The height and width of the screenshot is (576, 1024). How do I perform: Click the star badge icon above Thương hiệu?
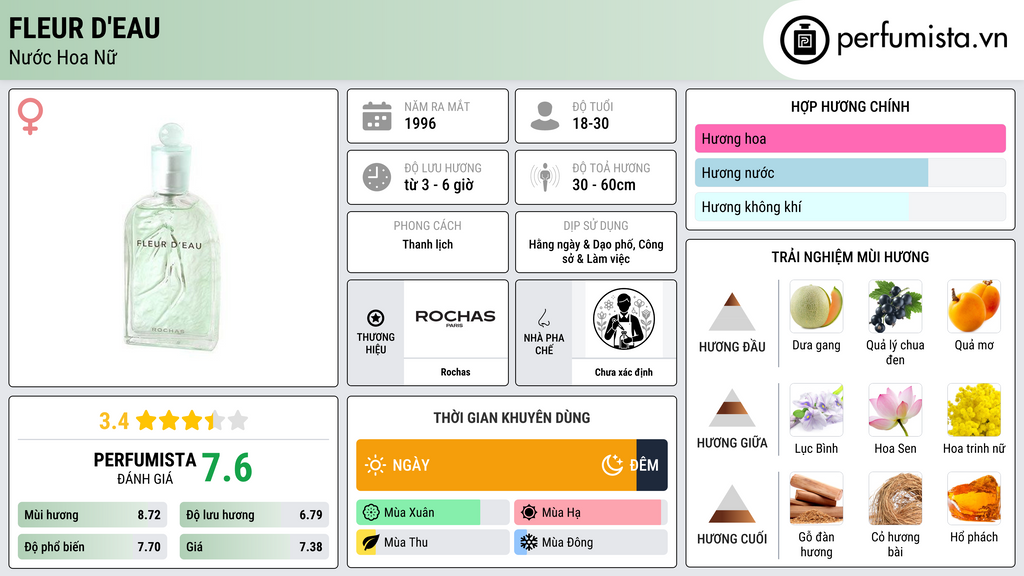point(376,318)
